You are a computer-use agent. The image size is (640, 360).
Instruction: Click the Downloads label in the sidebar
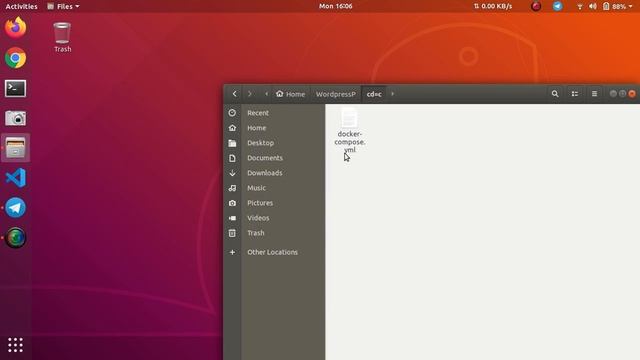point(264,173)
